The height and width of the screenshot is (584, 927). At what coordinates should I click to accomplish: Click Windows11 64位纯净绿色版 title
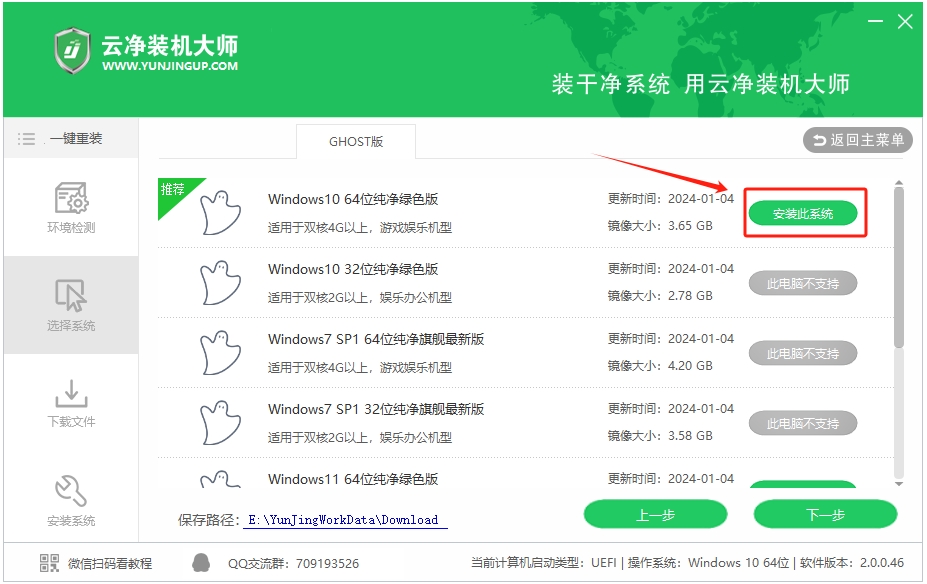pos(353,479)
